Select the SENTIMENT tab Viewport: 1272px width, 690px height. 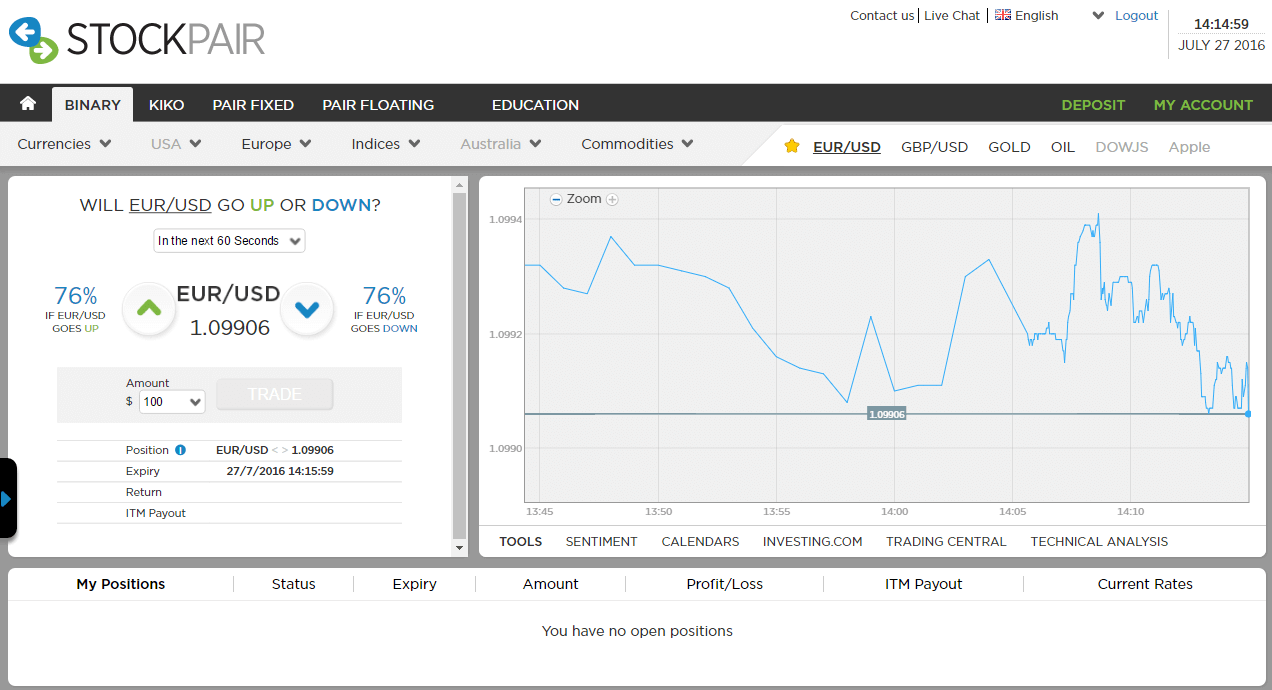pyautogui.click(x=601, y=541)
